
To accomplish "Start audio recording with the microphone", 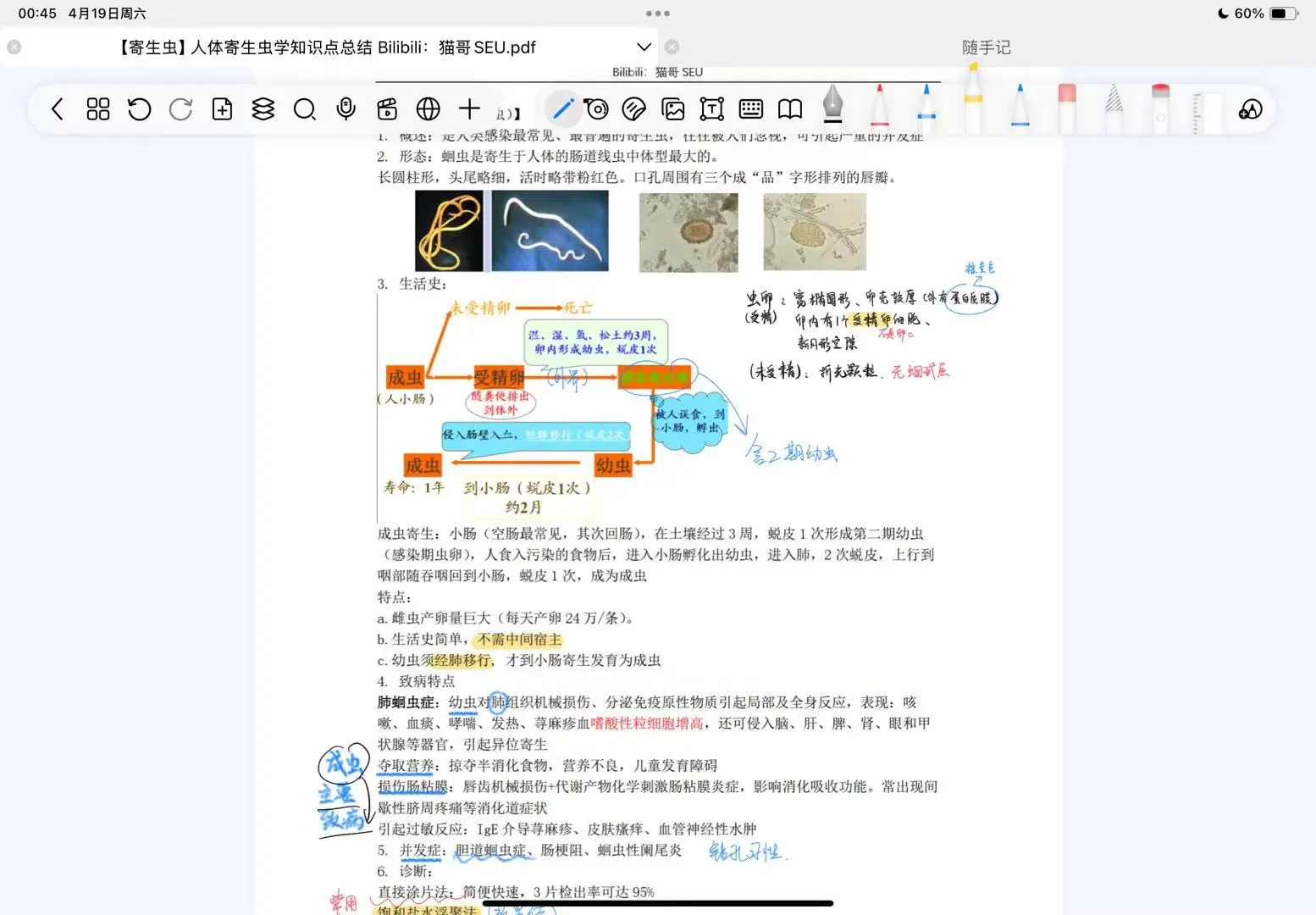I will [x=346, y=109].
